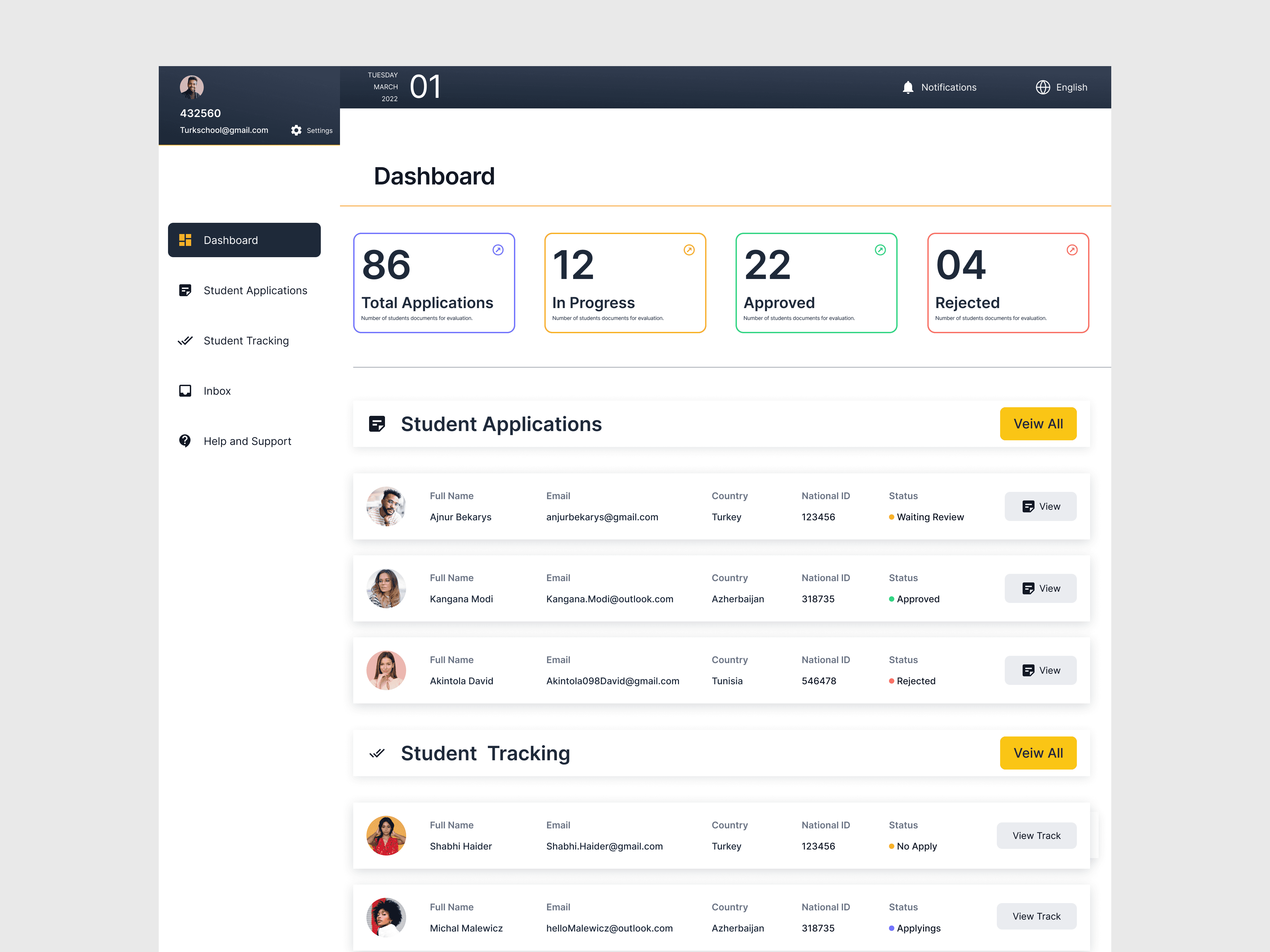The height and width of the screenshot is (952, 1270).
Task: Click Kangana Modi's profile picture
Action: 386,588
